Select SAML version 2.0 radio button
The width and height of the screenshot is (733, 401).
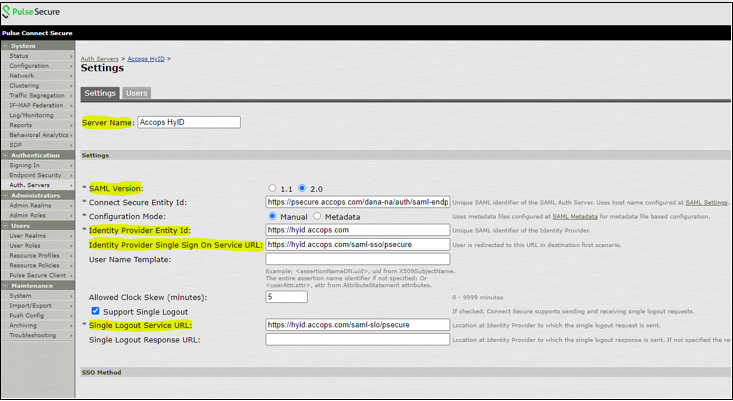(300, 188)
